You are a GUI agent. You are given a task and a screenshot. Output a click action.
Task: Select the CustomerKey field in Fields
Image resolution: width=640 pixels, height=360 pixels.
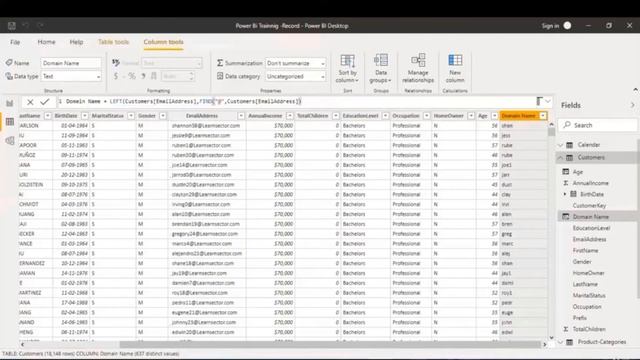(589, 205)
